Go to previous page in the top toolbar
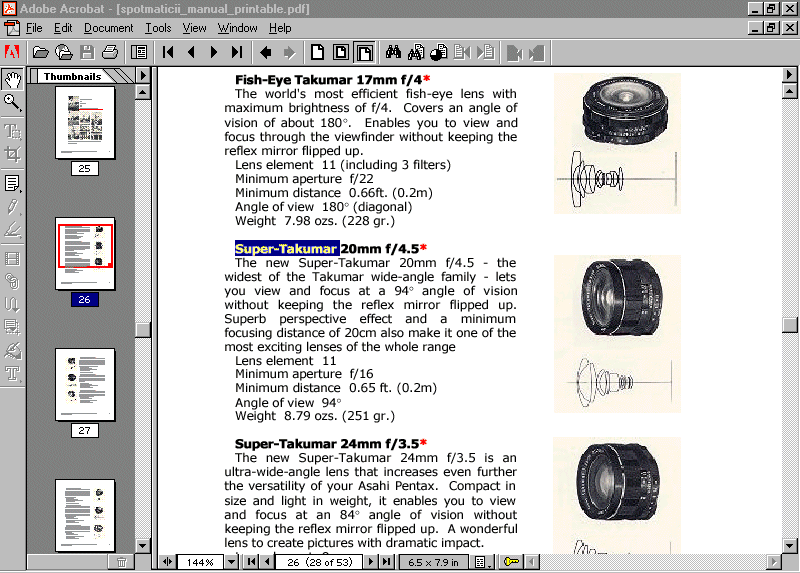Viewport: 800px width, 573px height. (191, 52)
